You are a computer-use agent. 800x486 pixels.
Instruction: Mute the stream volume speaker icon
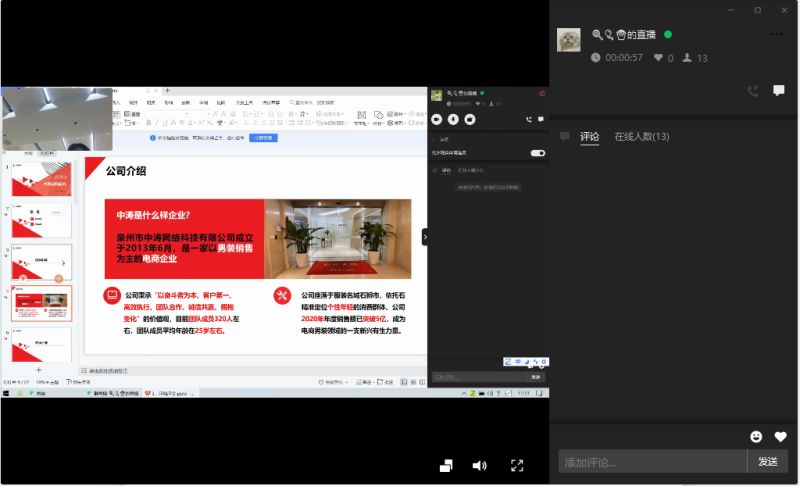[x=479, y=465]
